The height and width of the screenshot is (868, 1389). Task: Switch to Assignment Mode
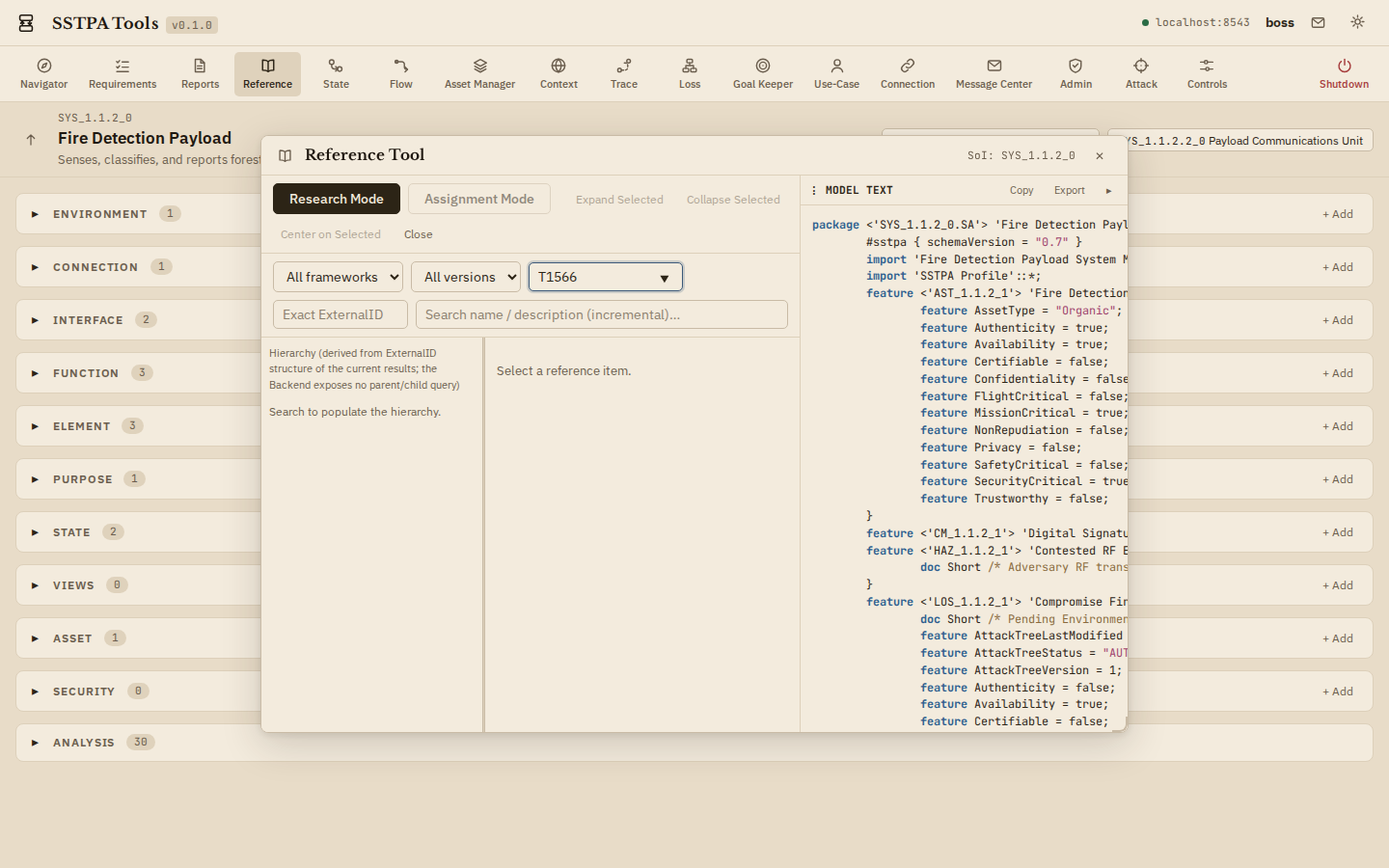pyautogui.click(x=479, y=199)
